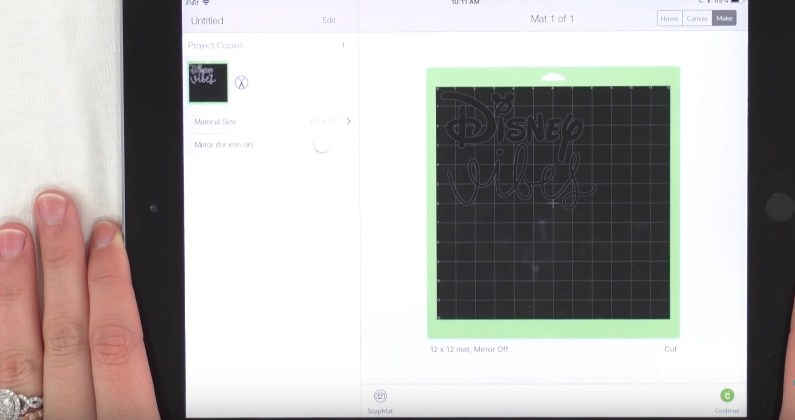The height and width of the screenshot is (420, 795).
Task: Tap the Untitled project title
Action: (207, 21)
